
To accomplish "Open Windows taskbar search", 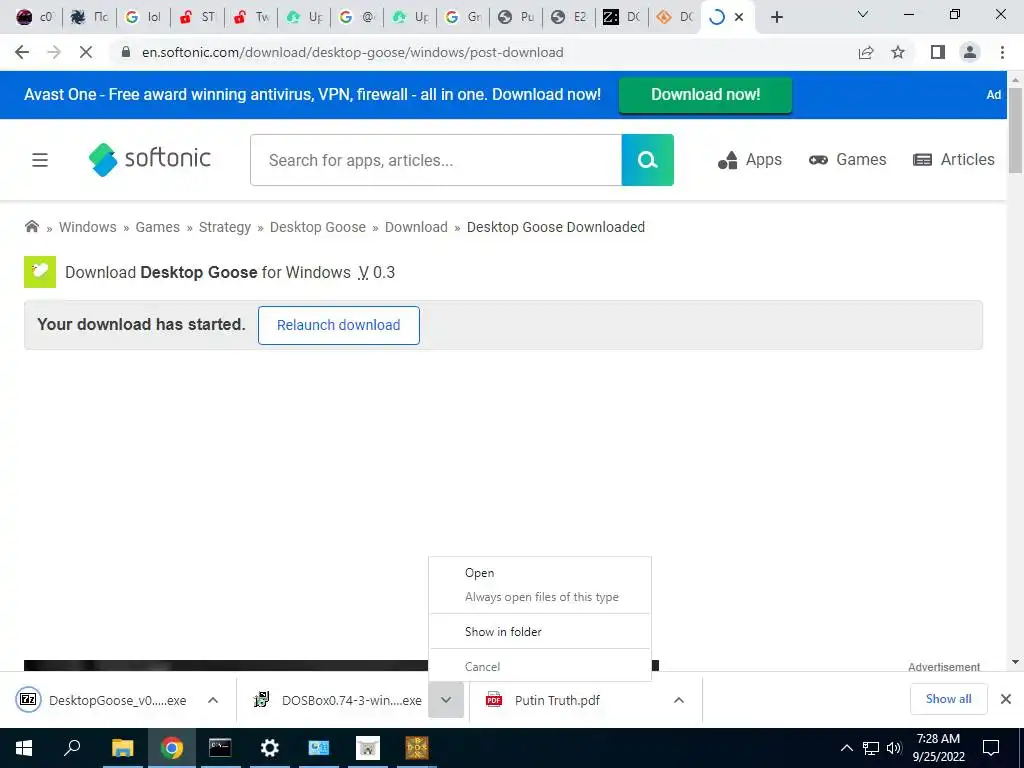I will pos(72,748).
